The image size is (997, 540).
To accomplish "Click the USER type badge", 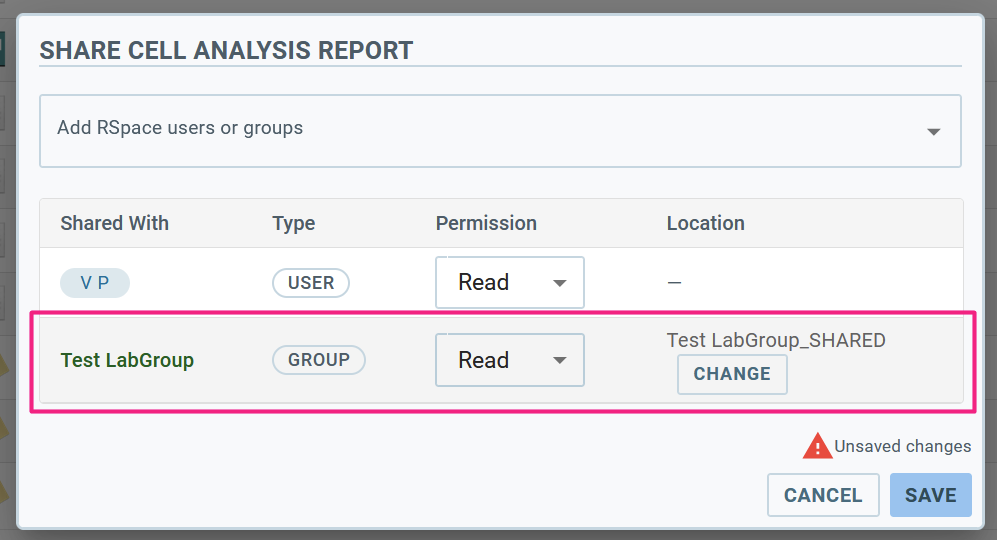I will tap(311, 283).
